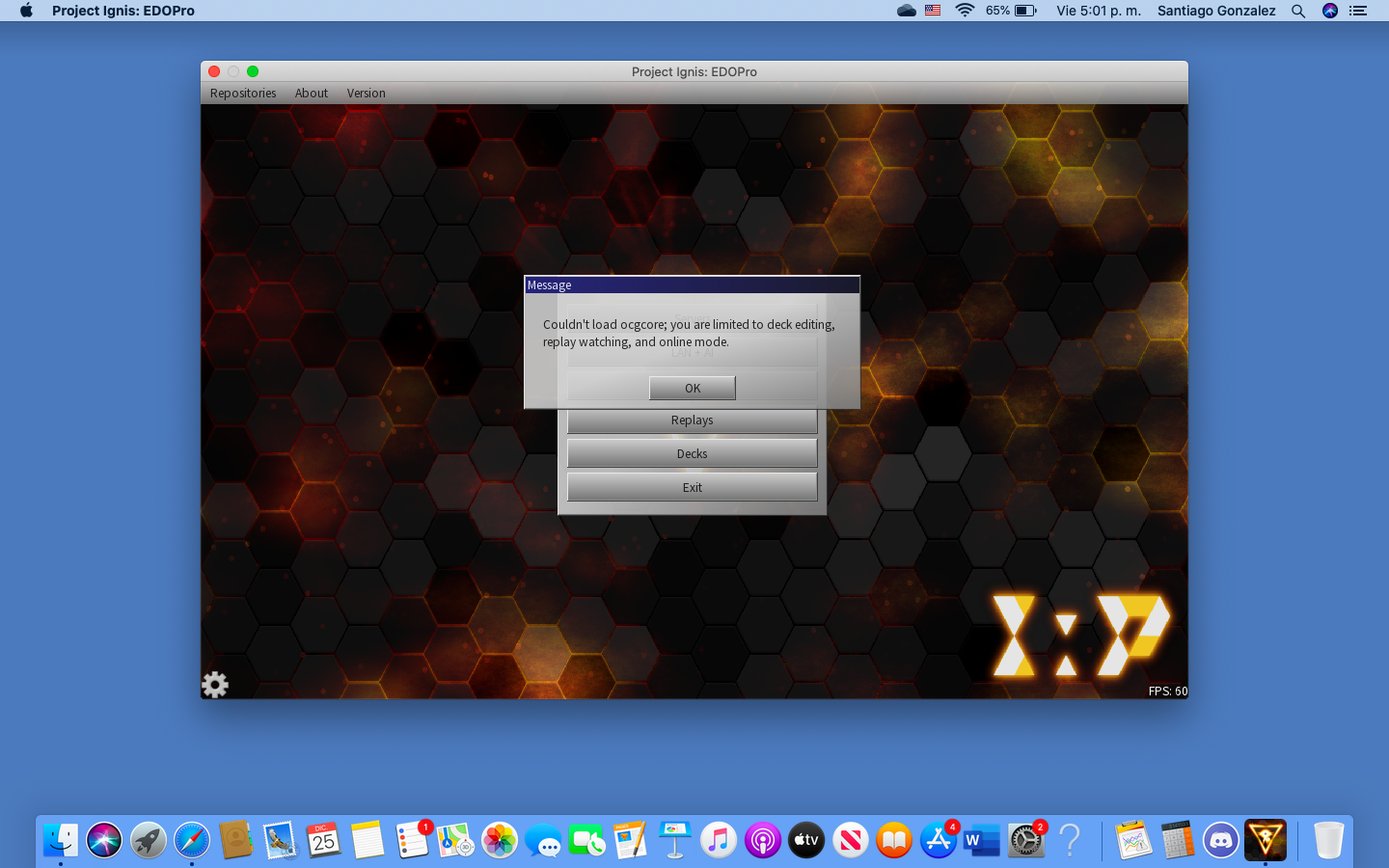1389x868 pixels.
Task: Dismiss the ocgcore warning with OK
Action: pos(692,388)
